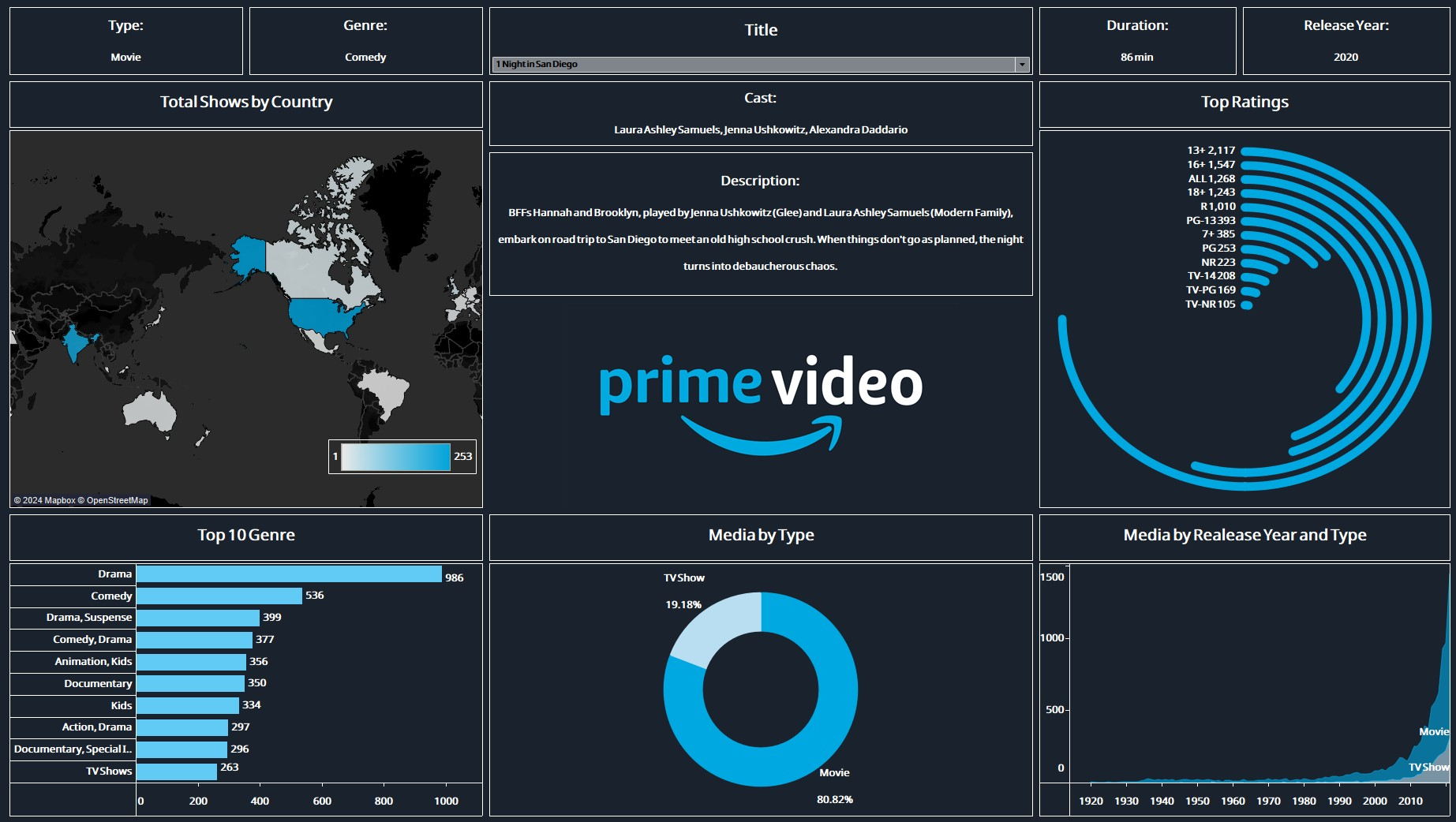The width and height of the screenshot is (1456, 822).
Task: Click the Kids genre bar
Action: (x=188, y=705)
